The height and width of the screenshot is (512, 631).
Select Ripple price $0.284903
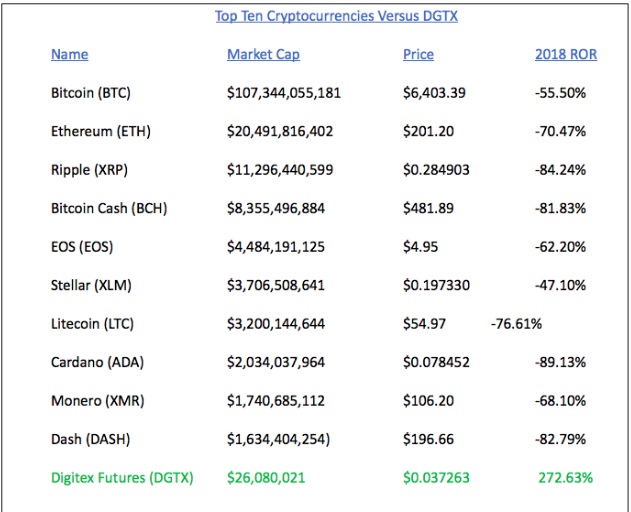[x=436, y=170]
